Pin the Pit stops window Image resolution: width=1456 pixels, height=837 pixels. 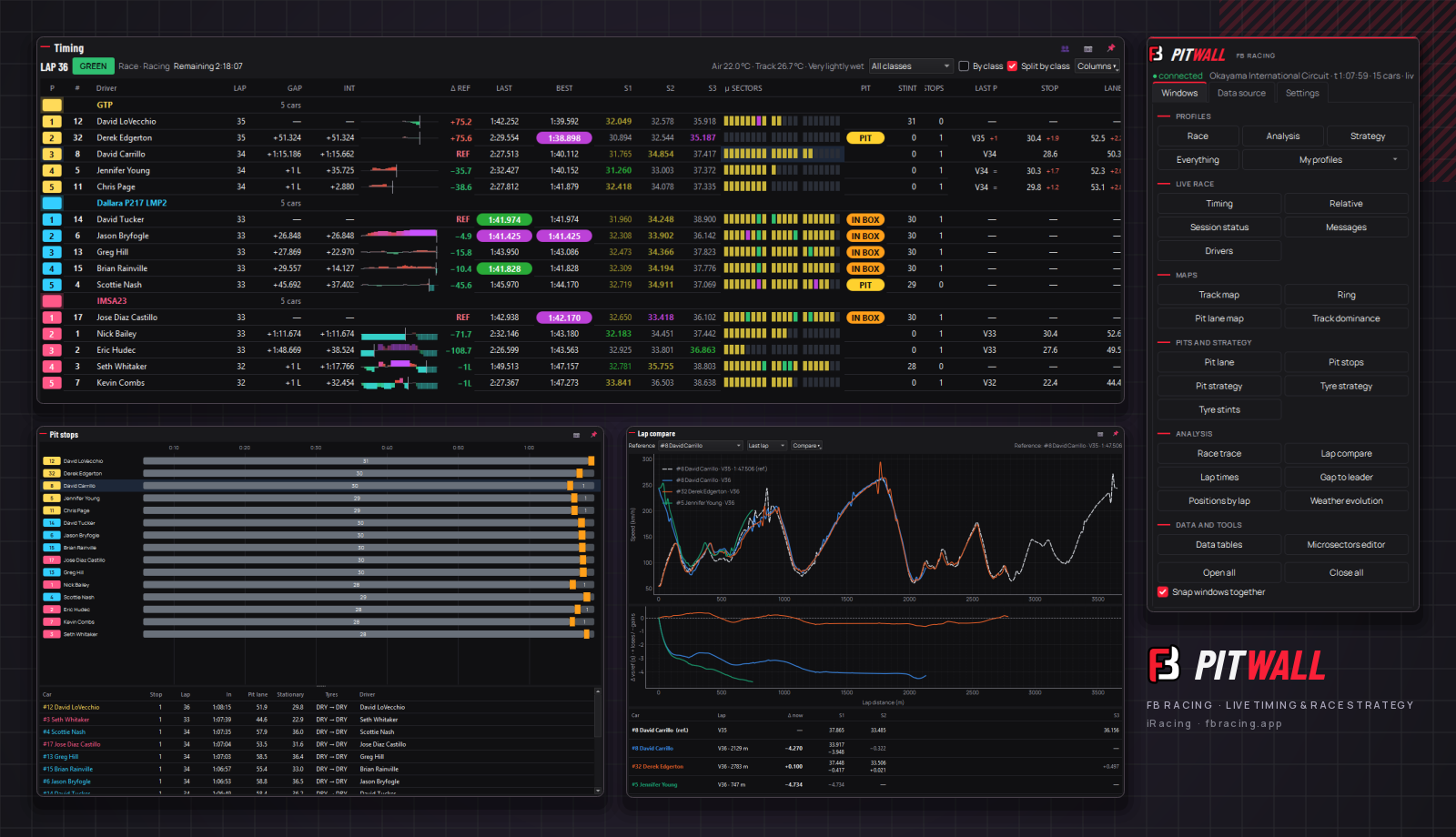click(x=593, y=435)
